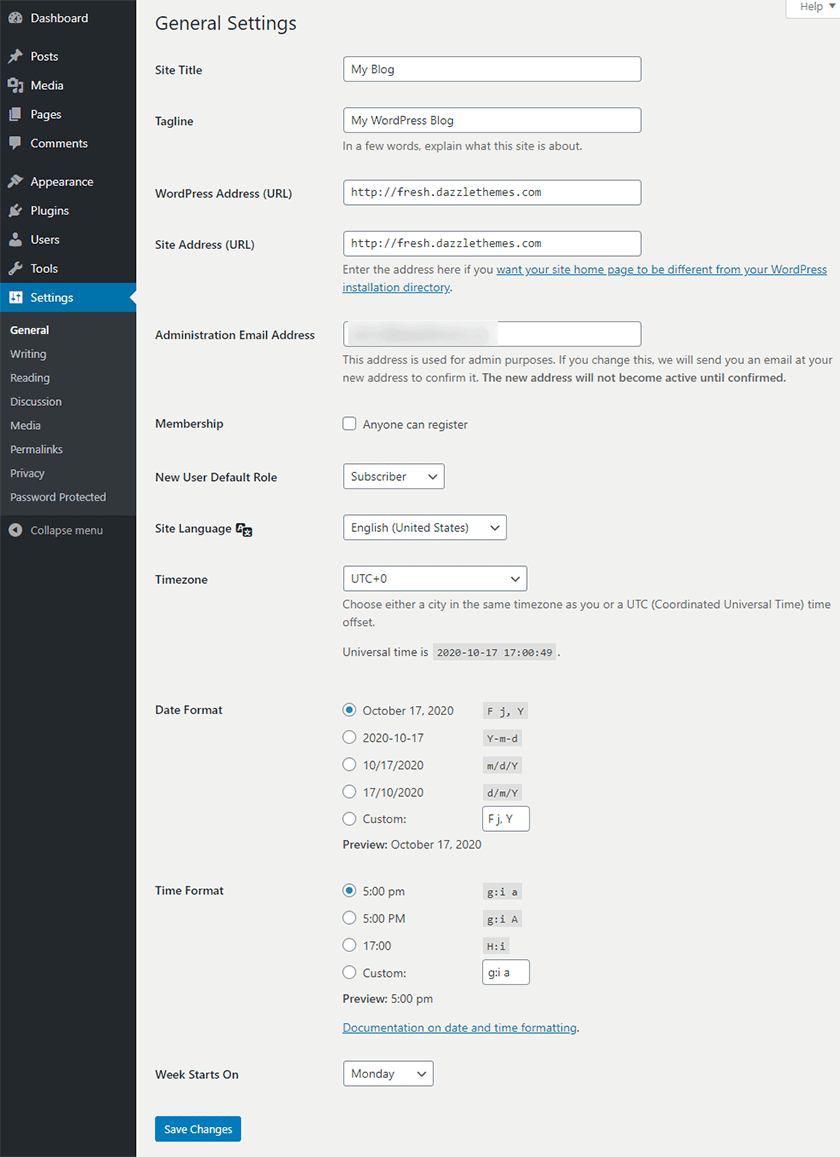Viewport: 840px width, 1157px height.
Task: Click the 'H:i' format code label
Action: [x=496, y=946]
